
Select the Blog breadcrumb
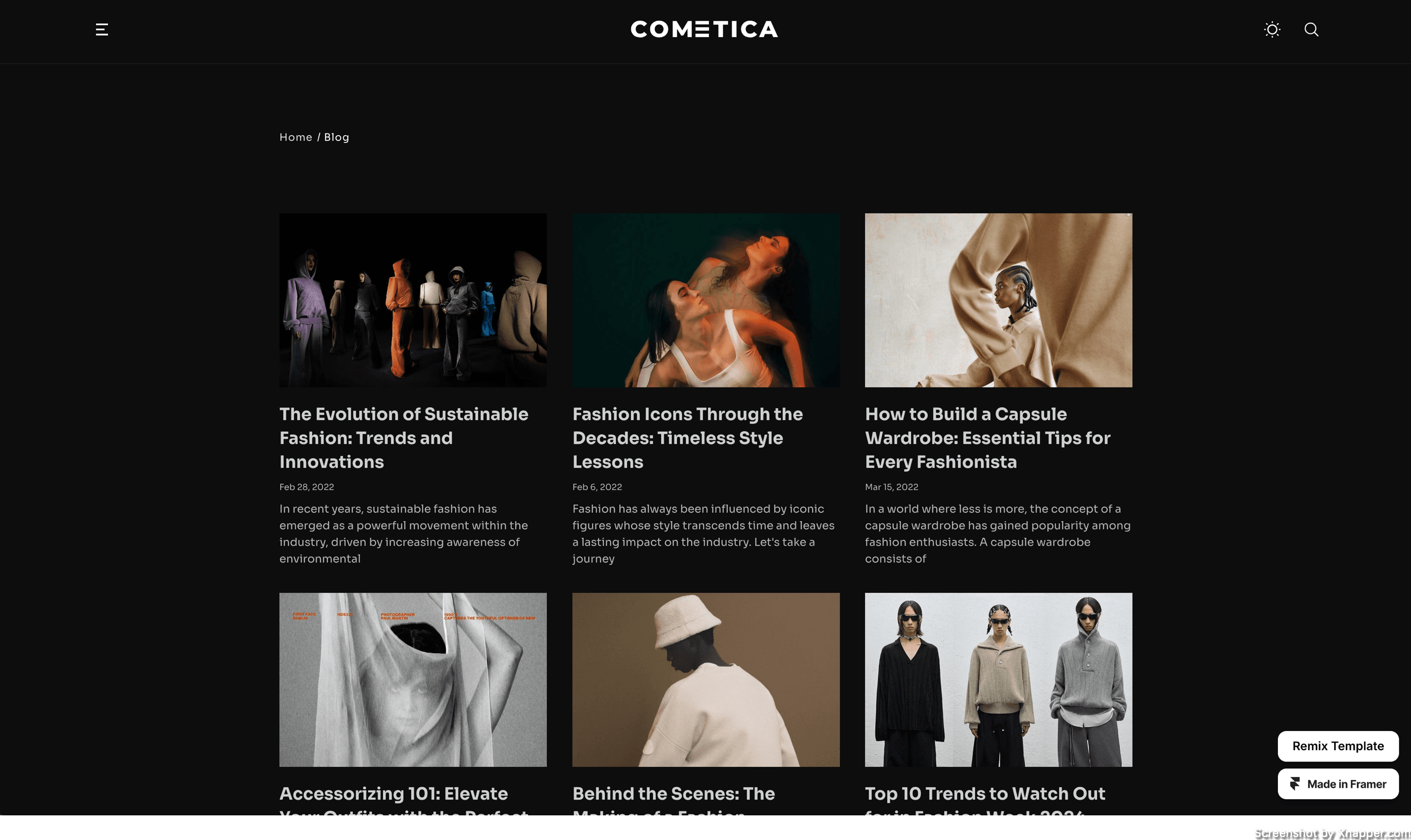pyautogui.click(x=336, y=137)
